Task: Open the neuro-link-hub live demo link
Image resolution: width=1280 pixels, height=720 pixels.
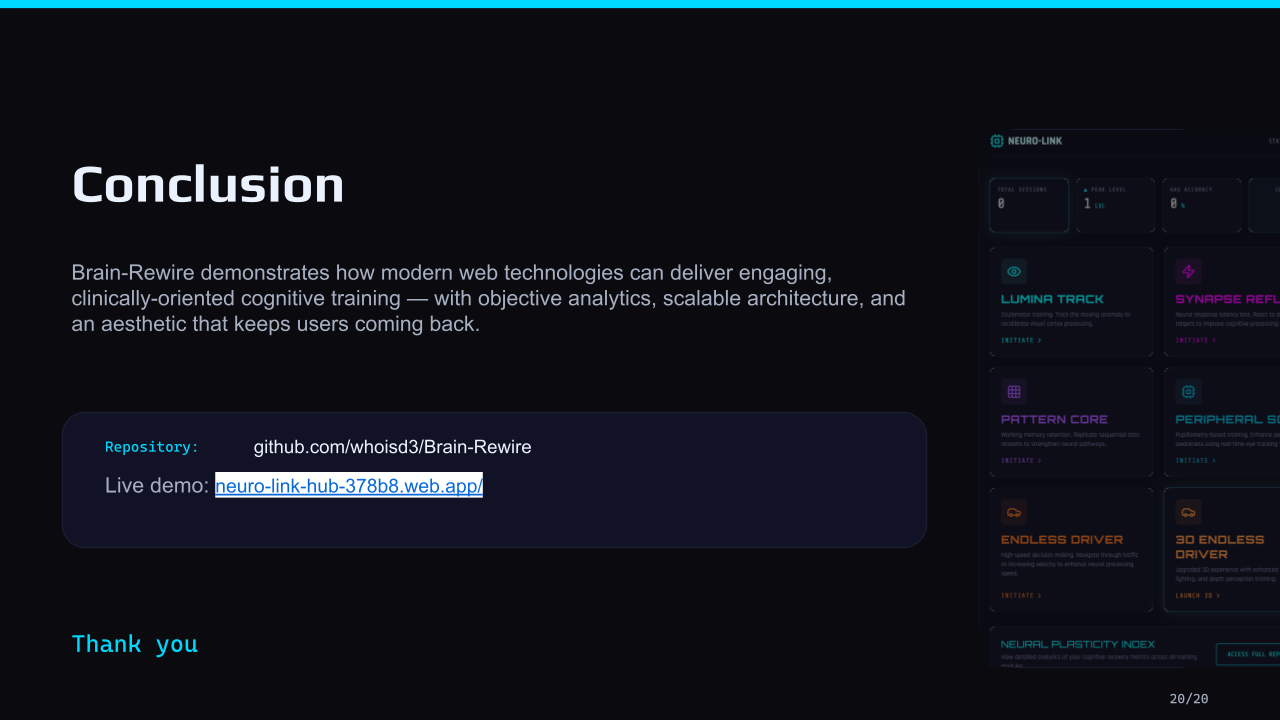Action: 349,486
